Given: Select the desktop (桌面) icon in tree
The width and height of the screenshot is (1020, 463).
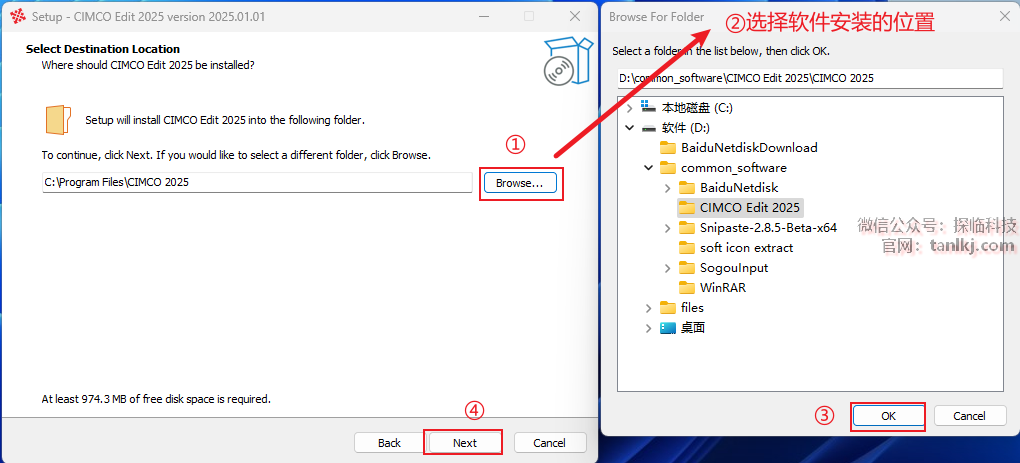Looking at the screenshot, I should (667, 327).
